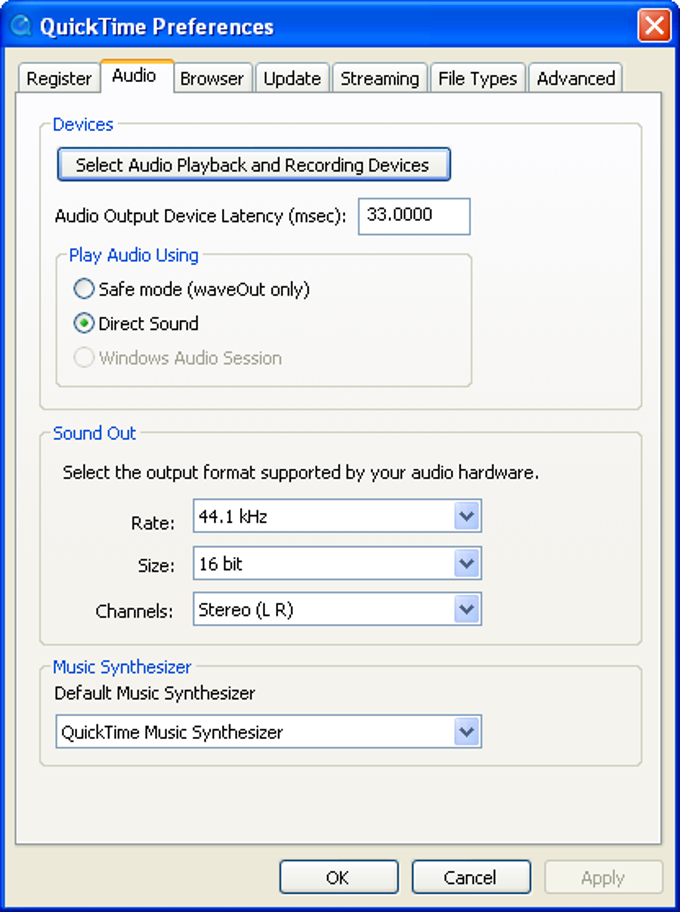Image resolution: width=680 pixels, height=912 pixels.
Task: Close the QuickTime Preferences window
Action: [x=654, y=26]
